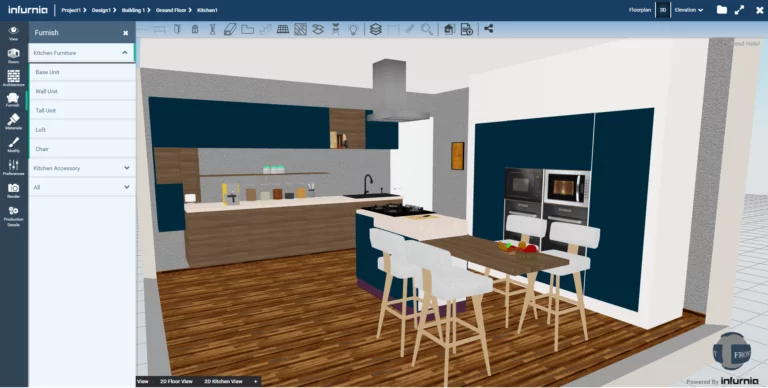
Task: Open the 2D Floor View tab
Action: tap(176, 381)
